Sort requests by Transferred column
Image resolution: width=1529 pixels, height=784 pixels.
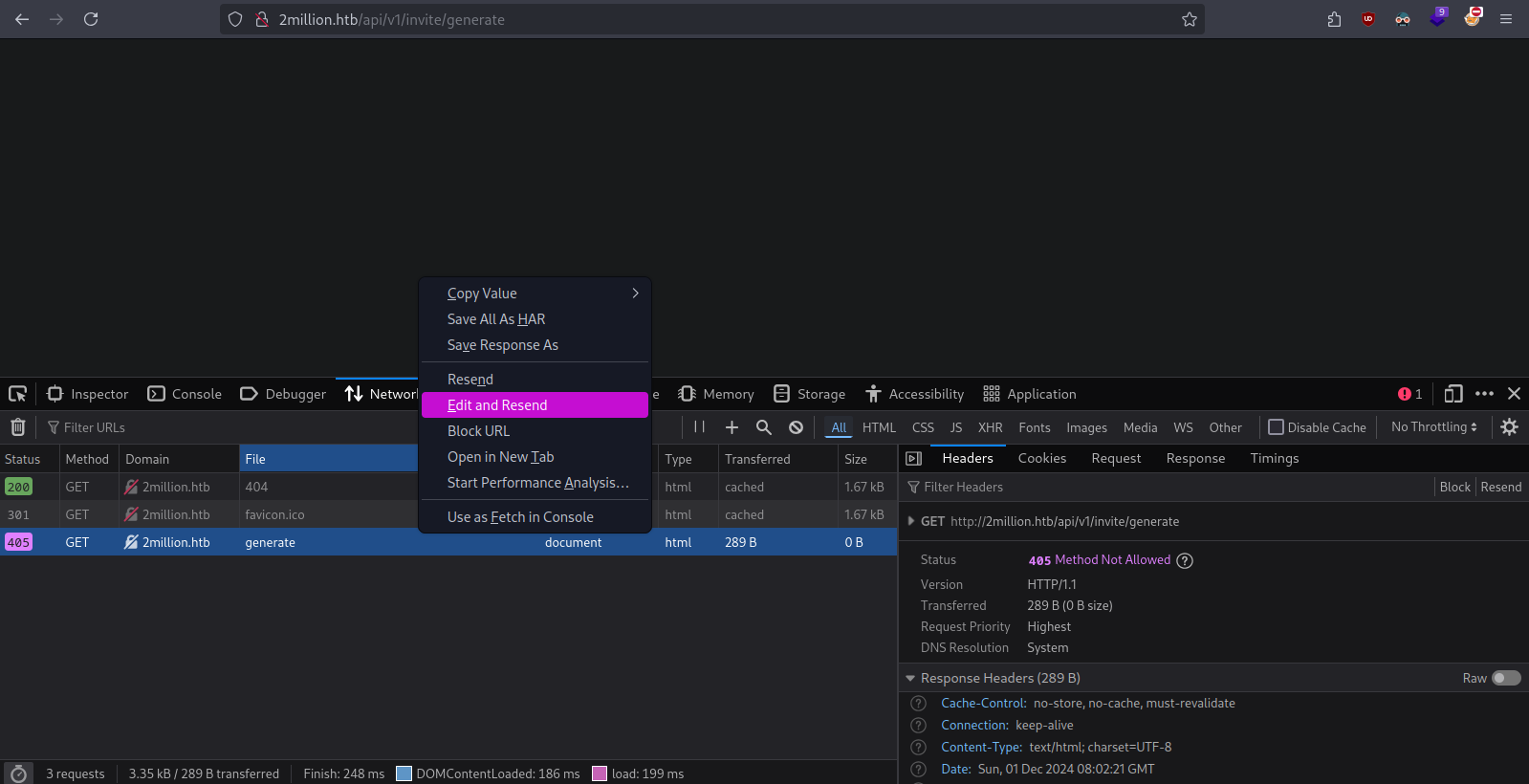777,459
